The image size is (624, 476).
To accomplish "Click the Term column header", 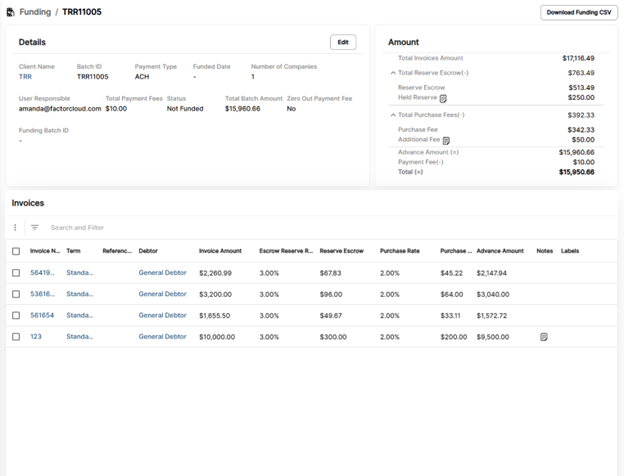I will pyautogui.click(x=73, y=251).
